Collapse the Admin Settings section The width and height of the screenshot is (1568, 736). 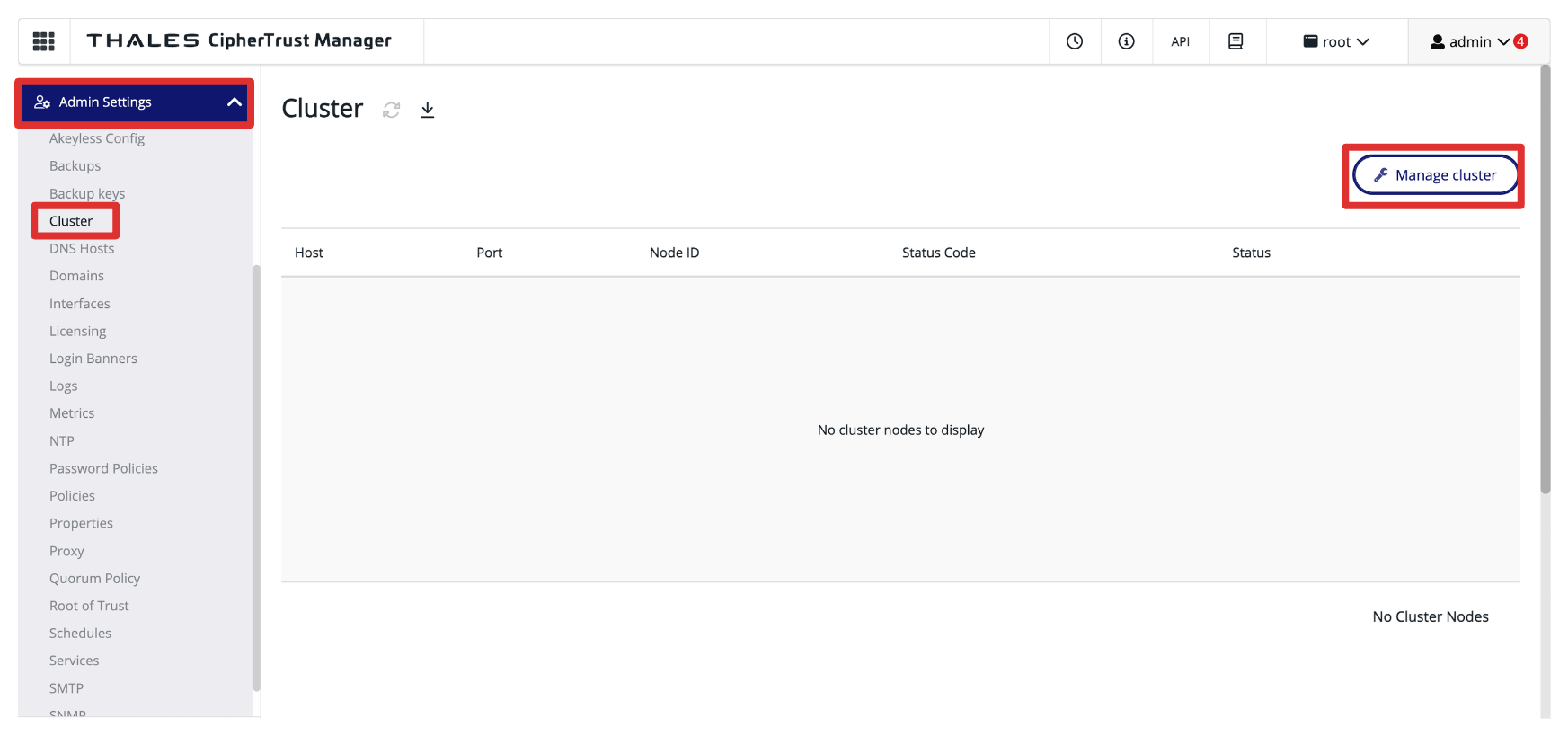tap(234, 102)
